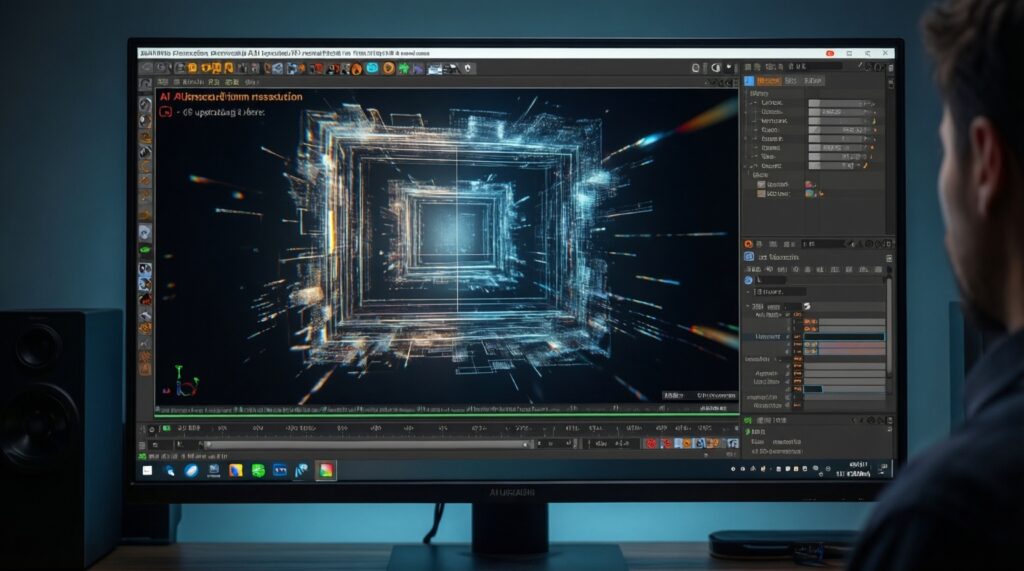Expand the second folder item in the right panel tree
This screenshot has height=571, width=1024.
(761, 195)
